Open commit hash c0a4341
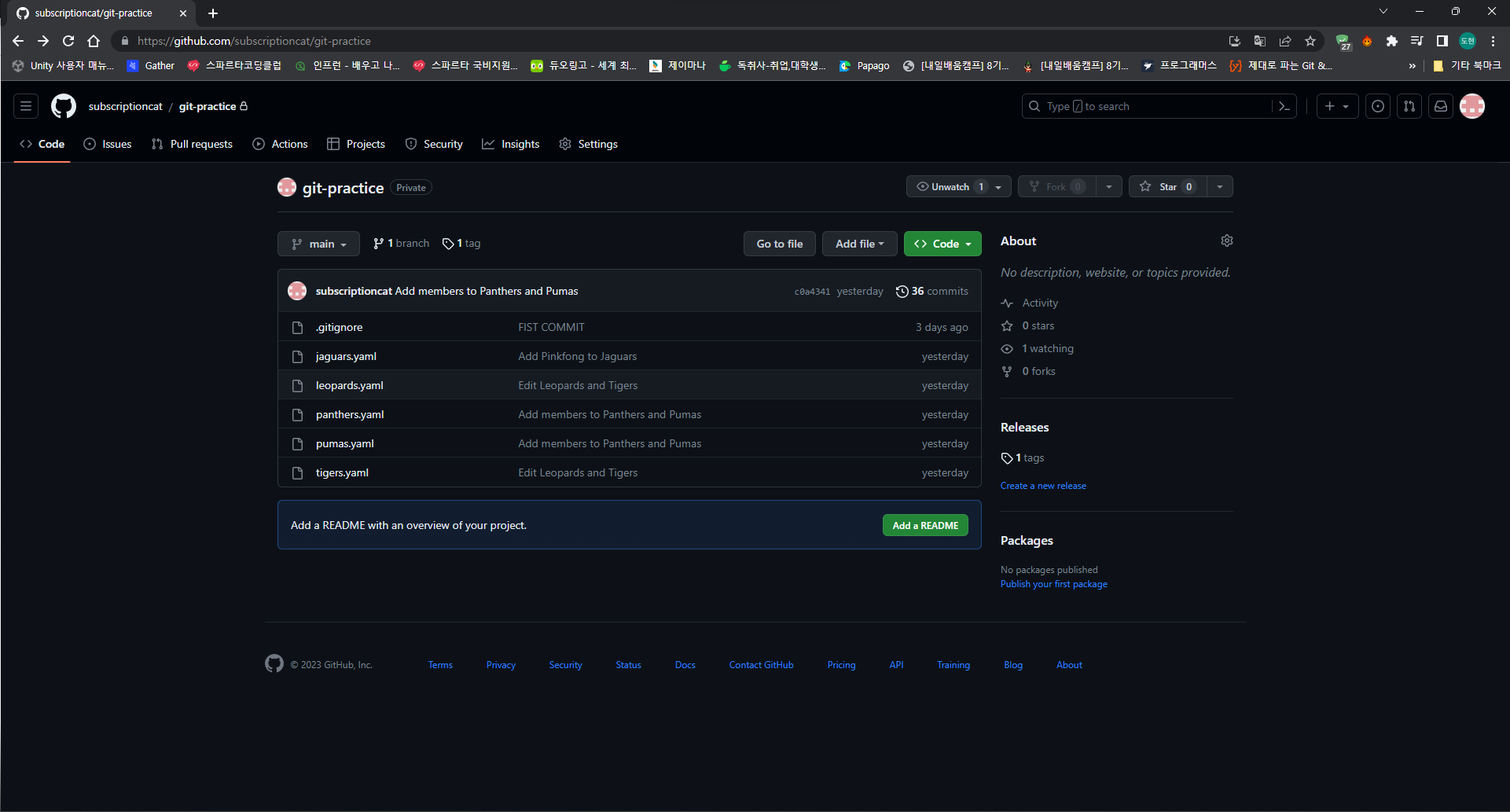The image size is (1510, 812). click(x=812, y=292)
